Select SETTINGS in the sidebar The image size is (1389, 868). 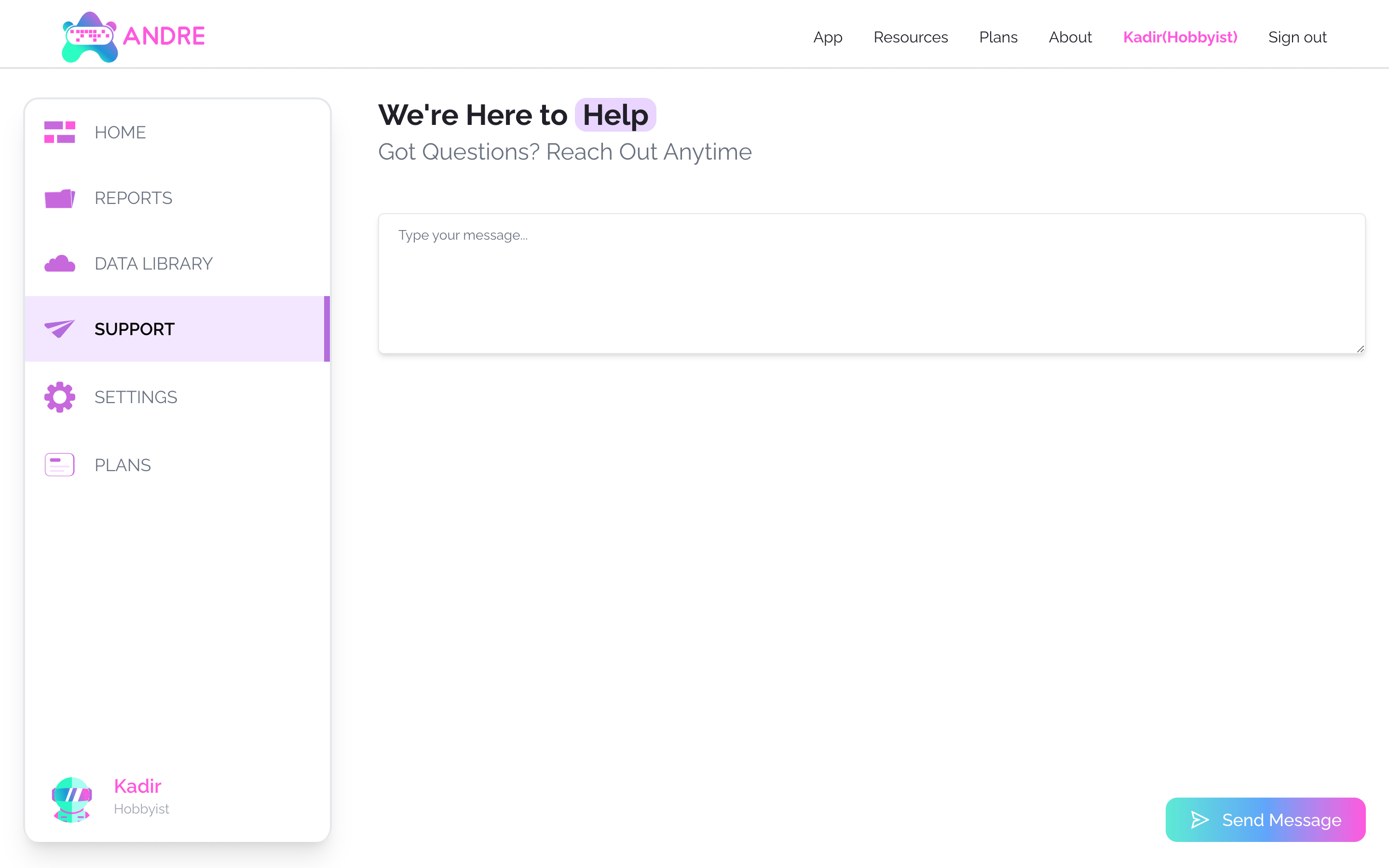(136, 397)
